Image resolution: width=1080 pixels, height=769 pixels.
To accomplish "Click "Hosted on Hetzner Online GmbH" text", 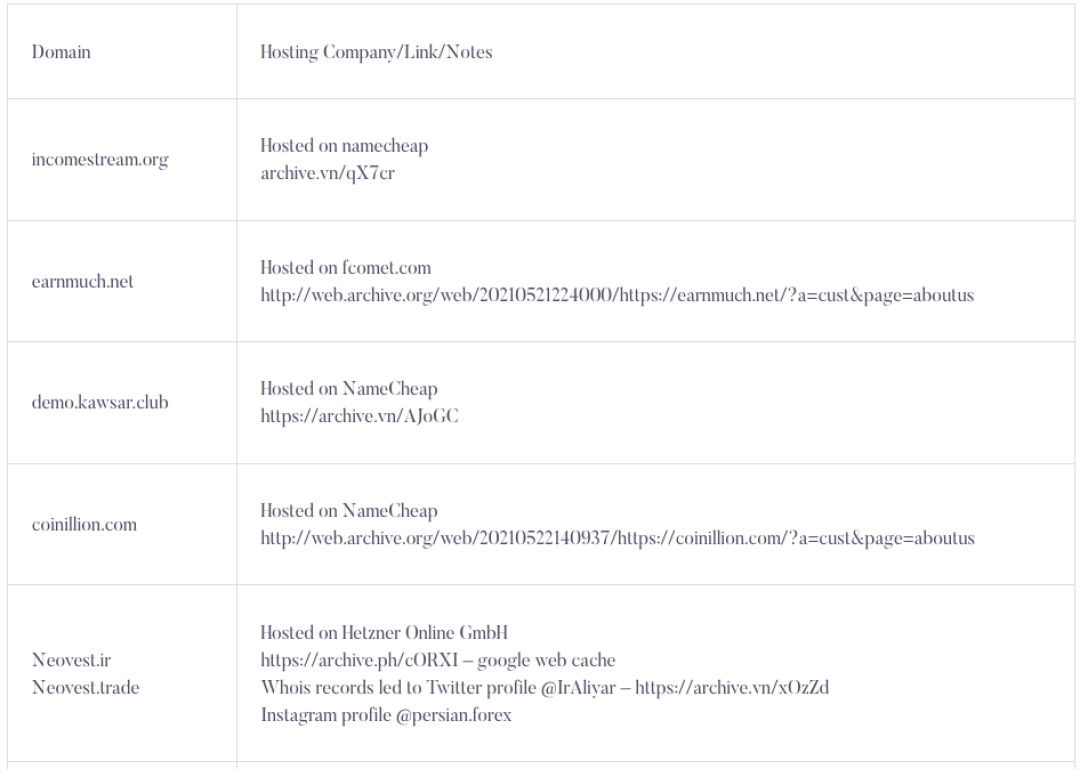I will click(385, 634).
